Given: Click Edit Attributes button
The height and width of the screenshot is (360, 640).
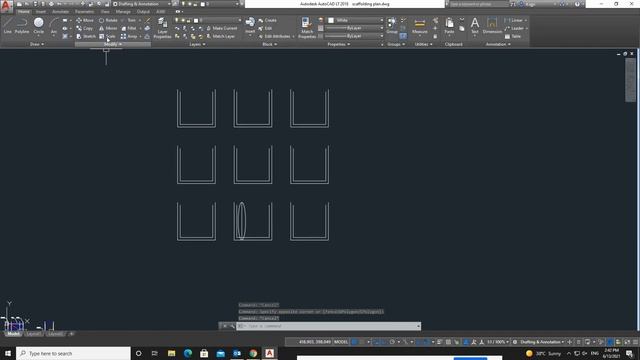Looking at the screenshot, I should point(274,36).
